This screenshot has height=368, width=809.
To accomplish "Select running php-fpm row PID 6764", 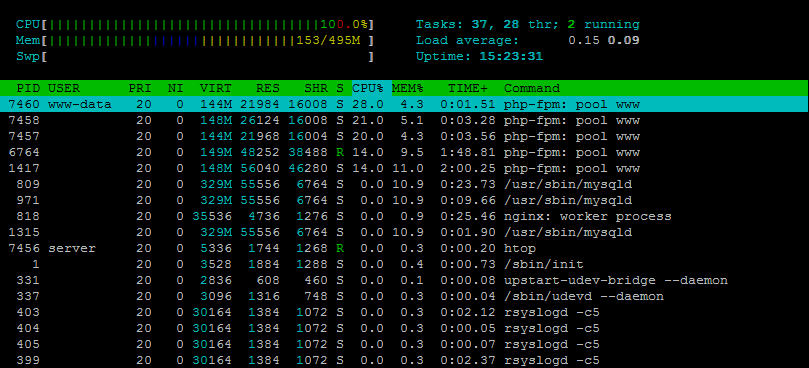I will [x=404, y=152].
